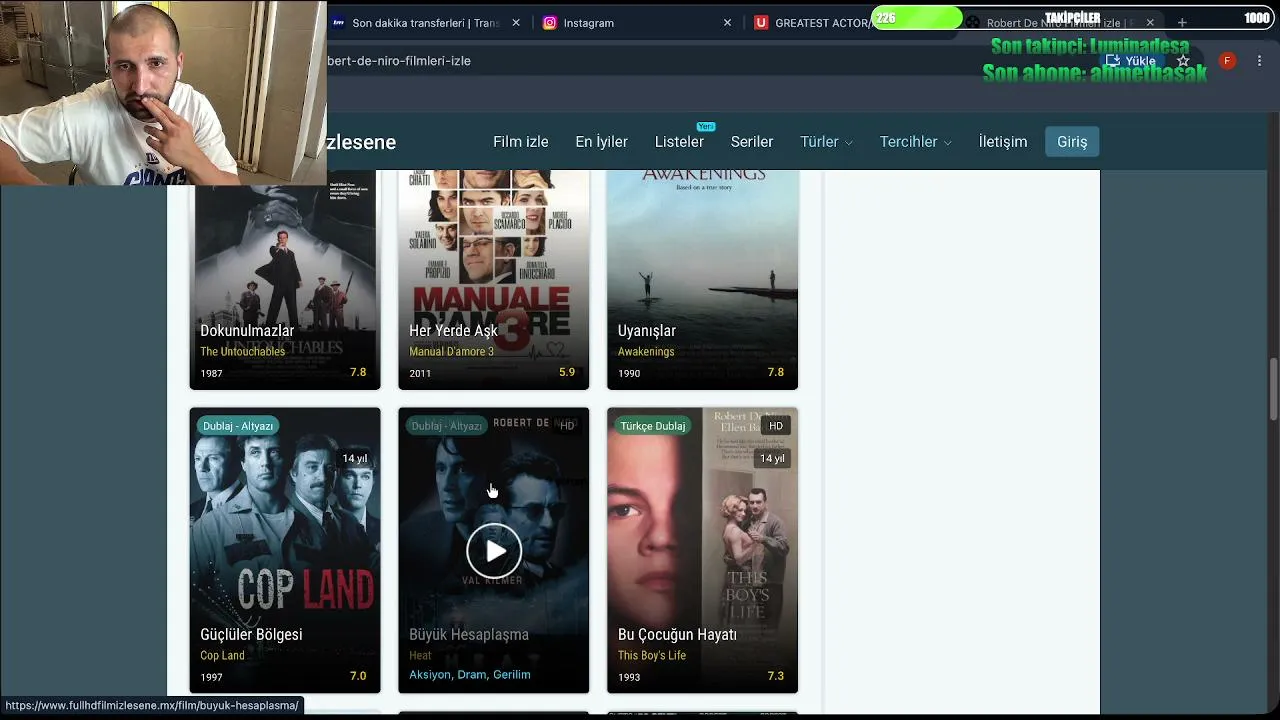This screenshot has height=720, width=1280.
Task: Select the Gerilim genre link
Action: click(x=512, y=675)
